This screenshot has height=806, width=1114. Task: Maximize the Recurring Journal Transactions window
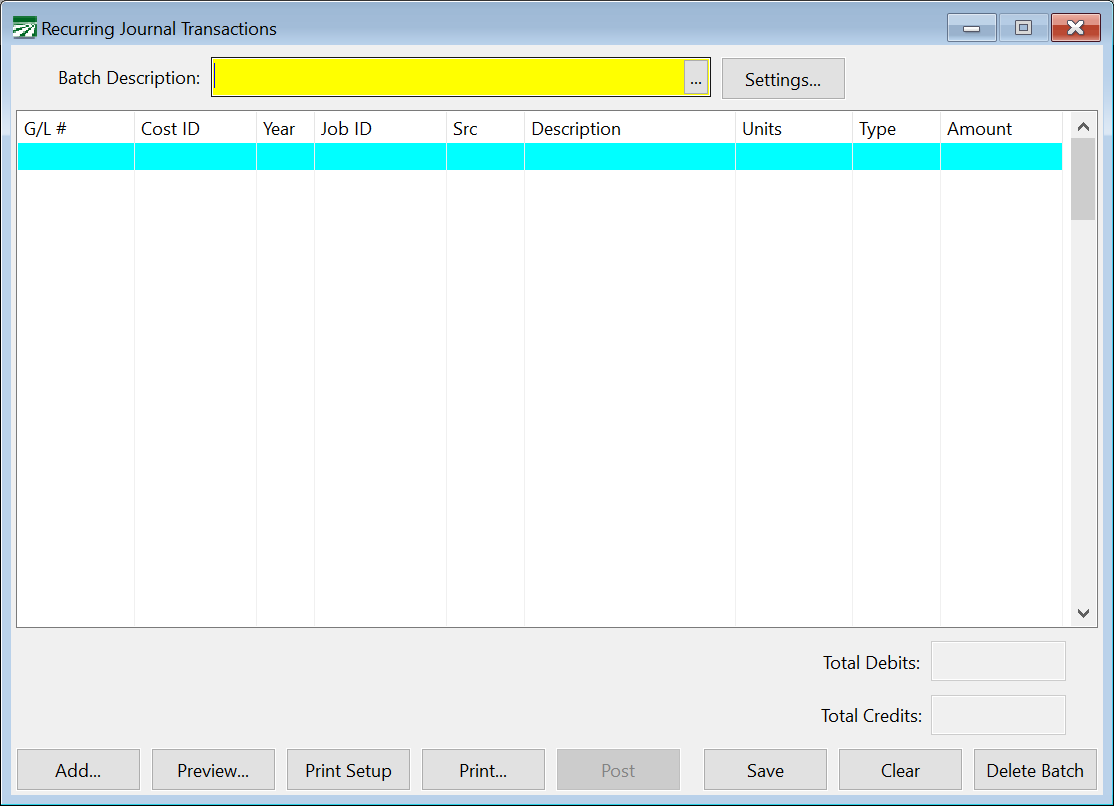tap(1023, 28)
